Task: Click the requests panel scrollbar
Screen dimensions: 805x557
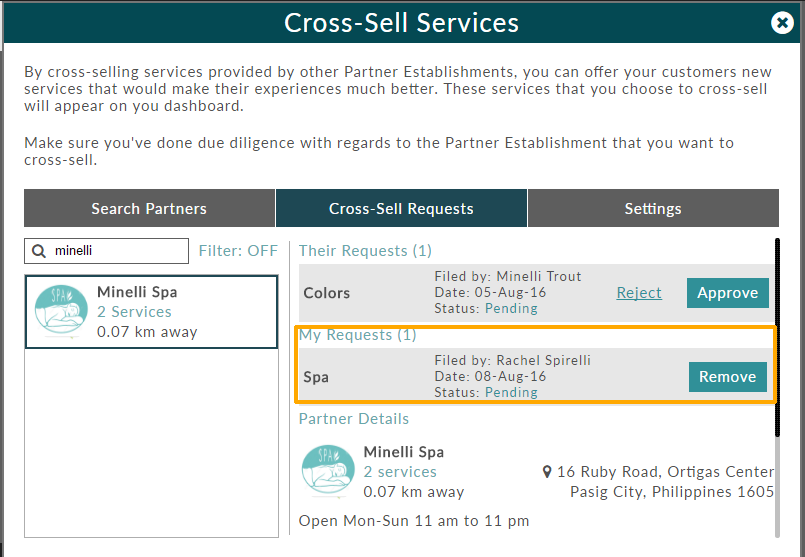Action: (777, 337)
